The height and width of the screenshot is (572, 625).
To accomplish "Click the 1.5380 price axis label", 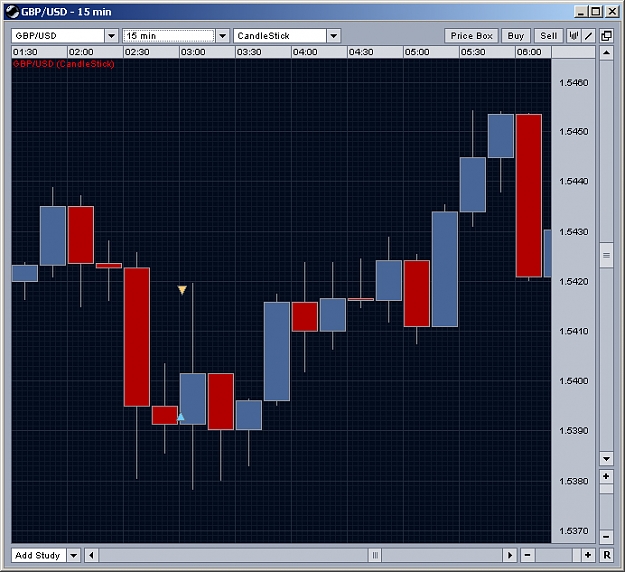I will [574, 482].
